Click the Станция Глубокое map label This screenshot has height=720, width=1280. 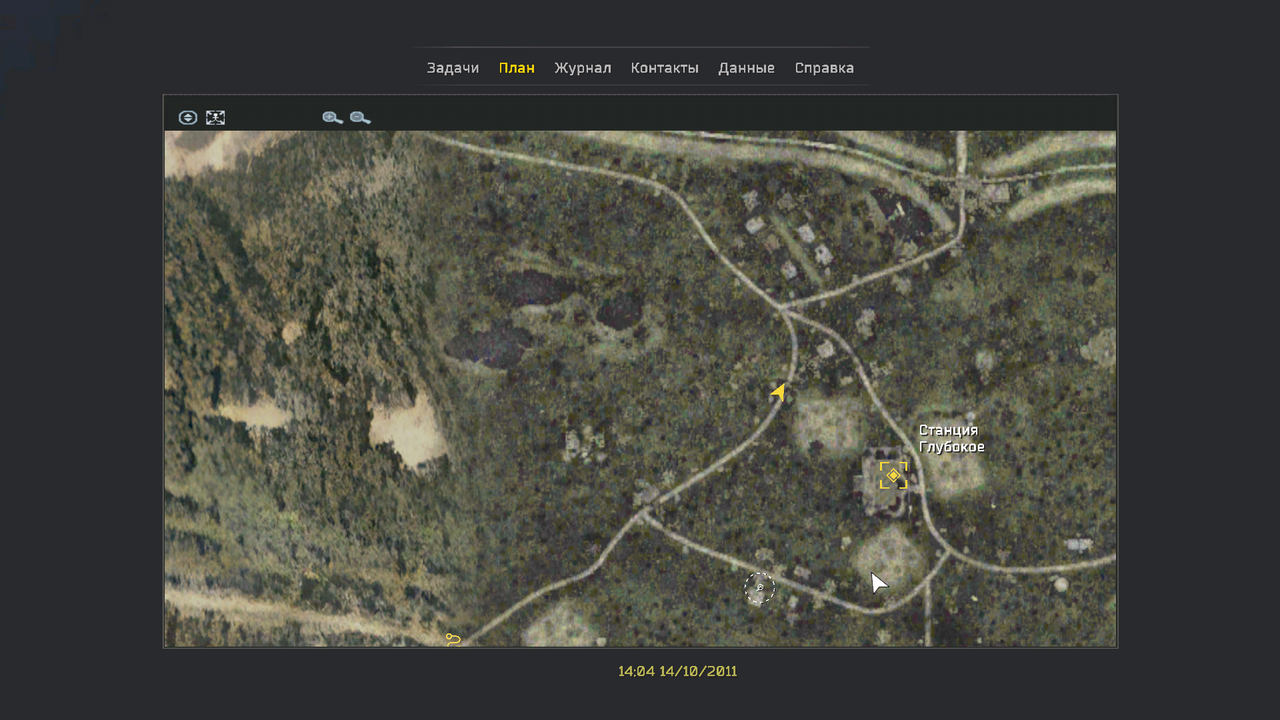click(x=951, y=439)
